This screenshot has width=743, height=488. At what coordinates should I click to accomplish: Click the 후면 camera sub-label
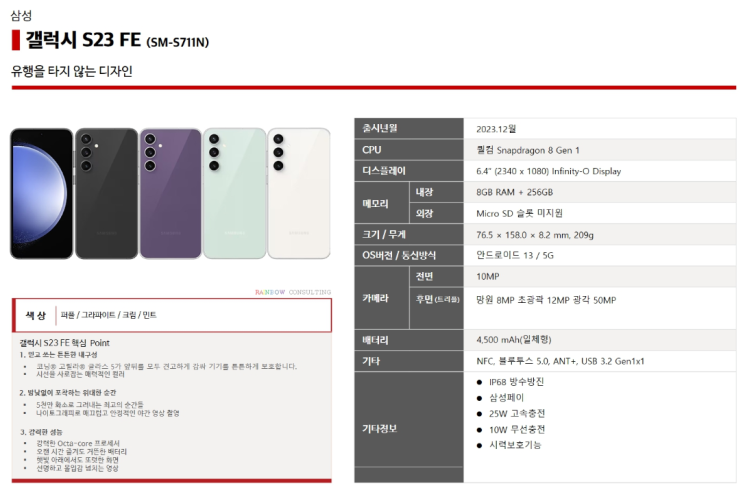click(436, 299)
